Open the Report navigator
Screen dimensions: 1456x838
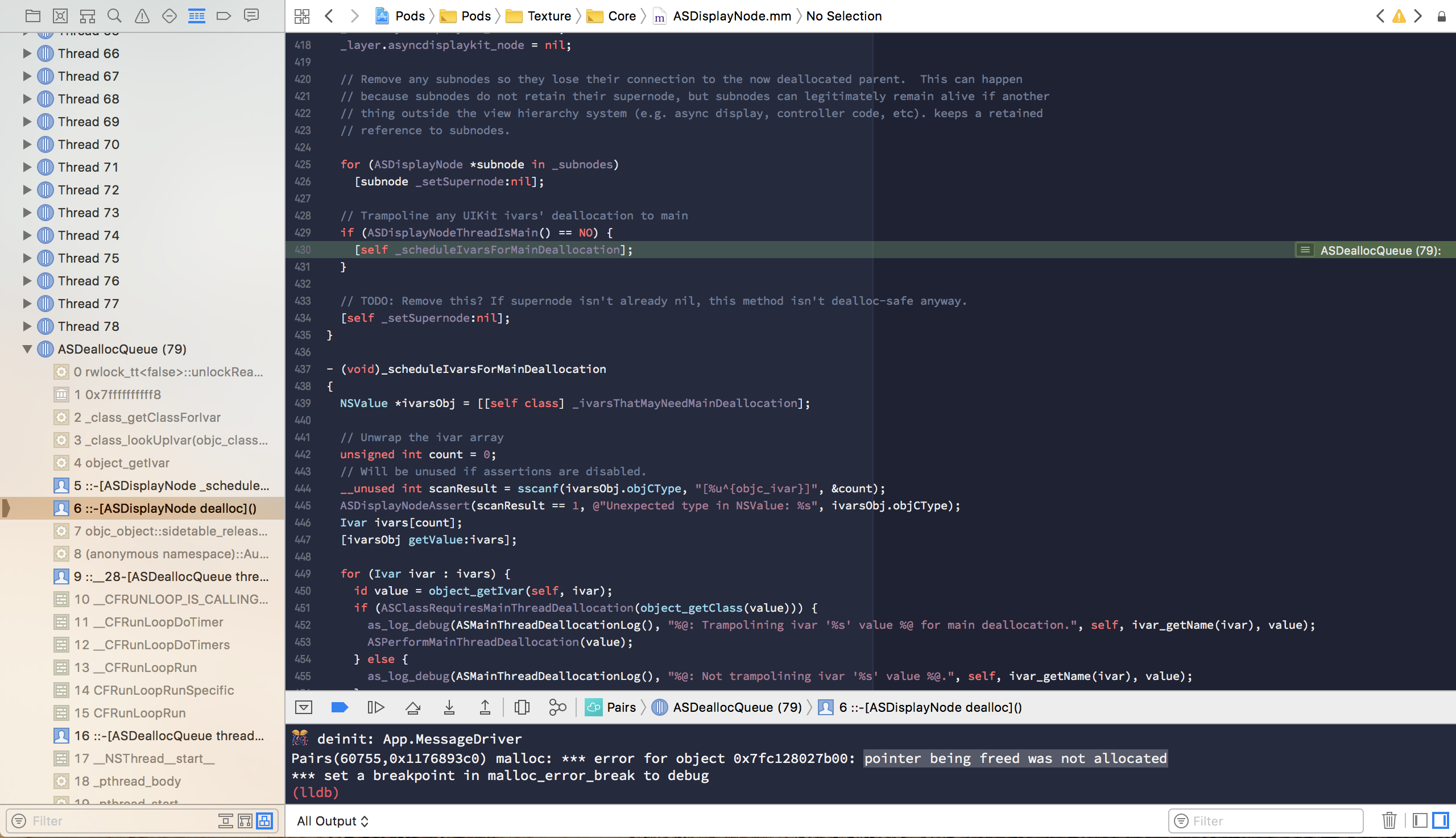pos(251,15)
